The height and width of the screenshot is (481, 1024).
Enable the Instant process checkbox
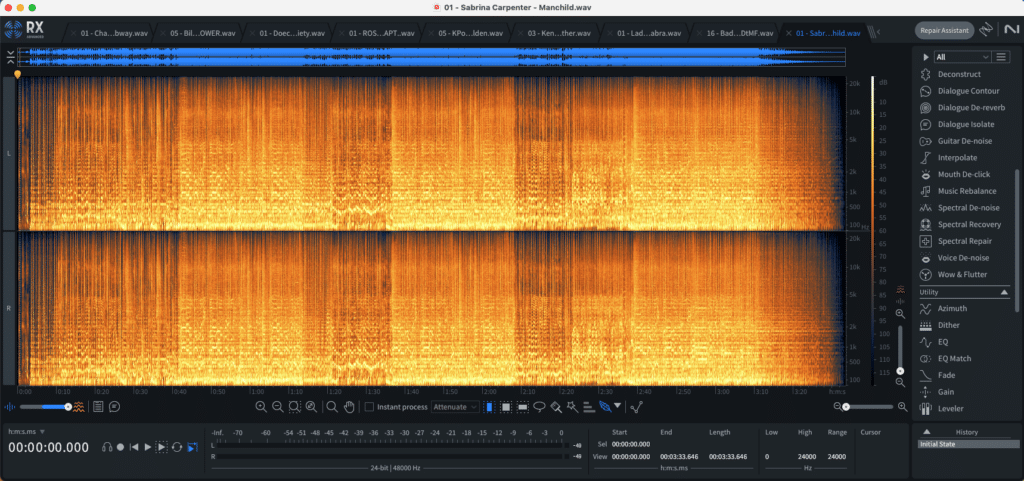(369, 407)
